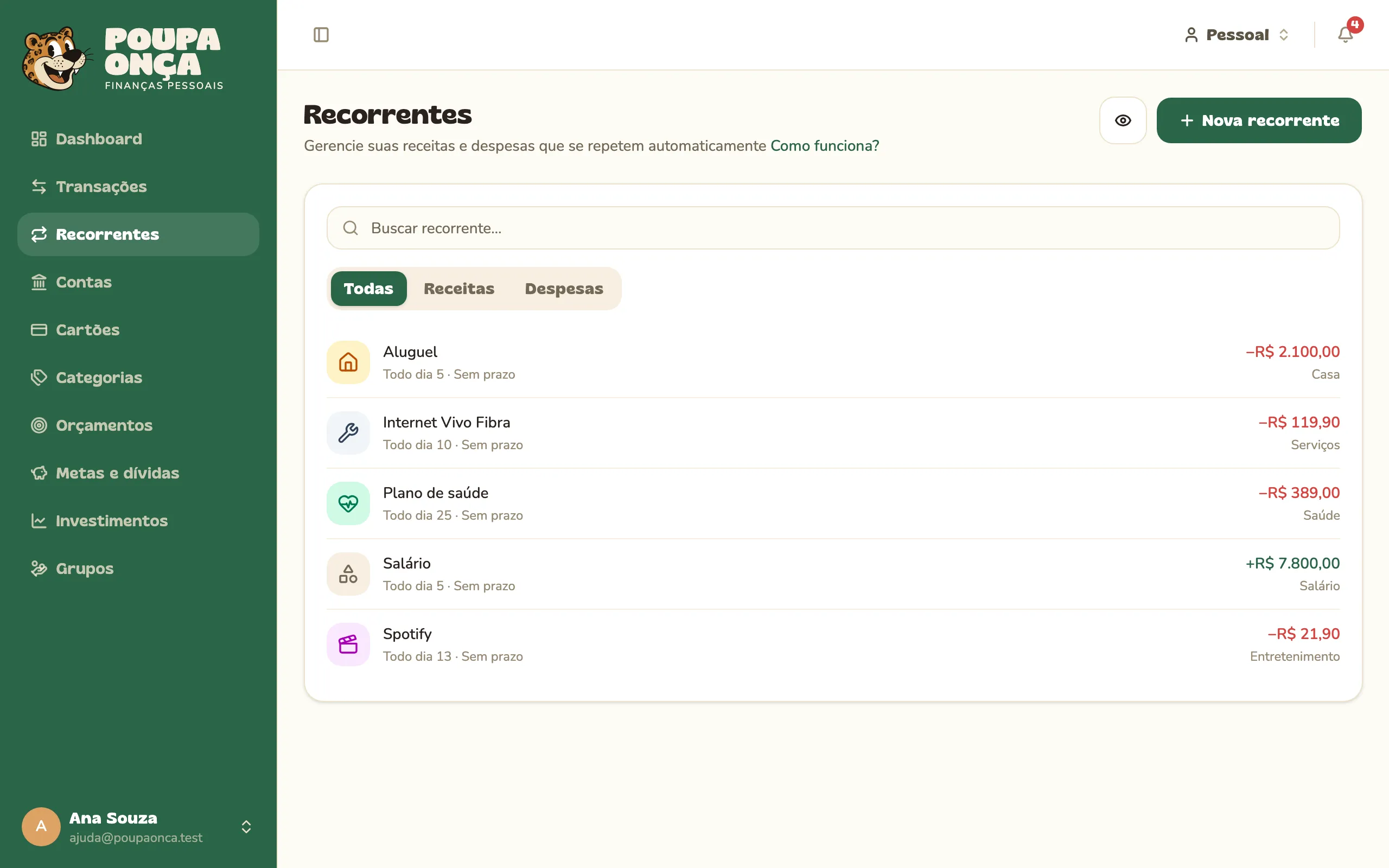
Task: Switch to the Receitas tab
Action: (458, 289)
